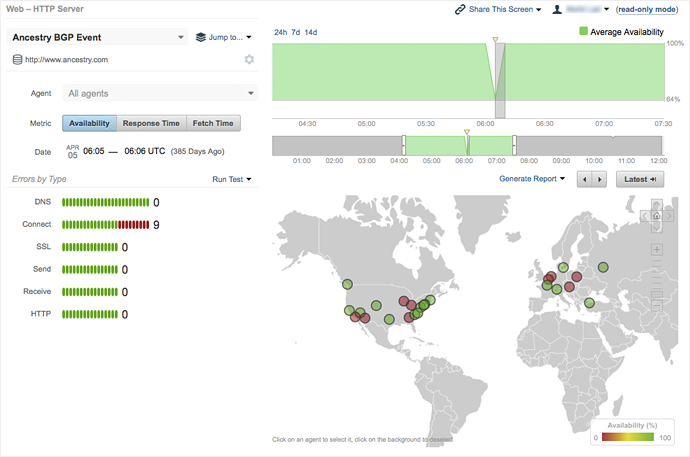This screenshot has height=457, width=690.
Task: Switch metric to Response Time
Action: pyautogui.click(x=152, y=123)
